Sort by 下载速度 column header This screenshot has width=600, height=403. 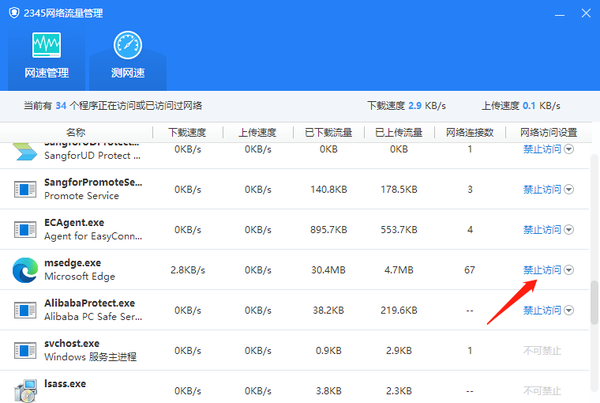[187, 132]
